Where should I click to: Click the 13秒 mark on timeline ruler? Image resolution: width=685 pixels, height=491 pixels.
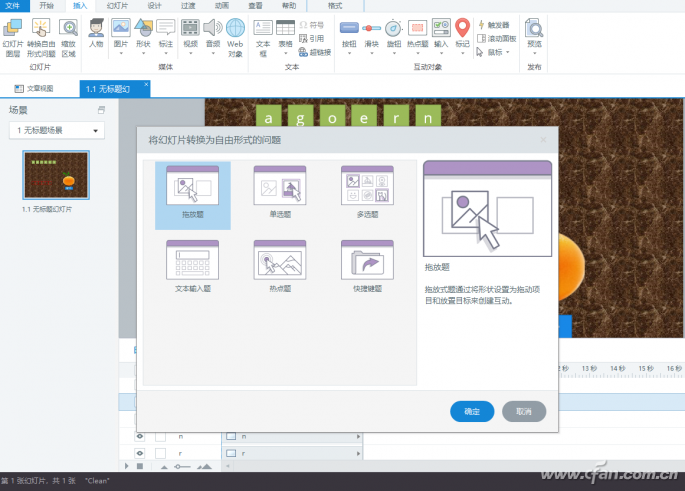pos(589,369)
